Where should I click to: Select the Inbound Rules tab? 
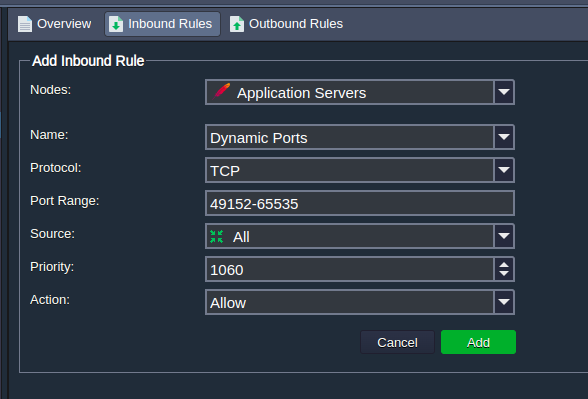pos(162,24)
